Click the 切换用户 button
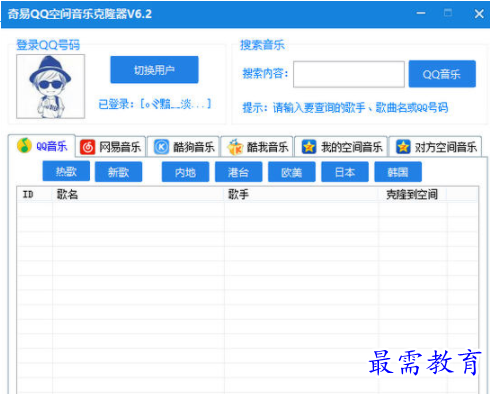The width and height of the screenshot is (490, 394). pos(154,70)
